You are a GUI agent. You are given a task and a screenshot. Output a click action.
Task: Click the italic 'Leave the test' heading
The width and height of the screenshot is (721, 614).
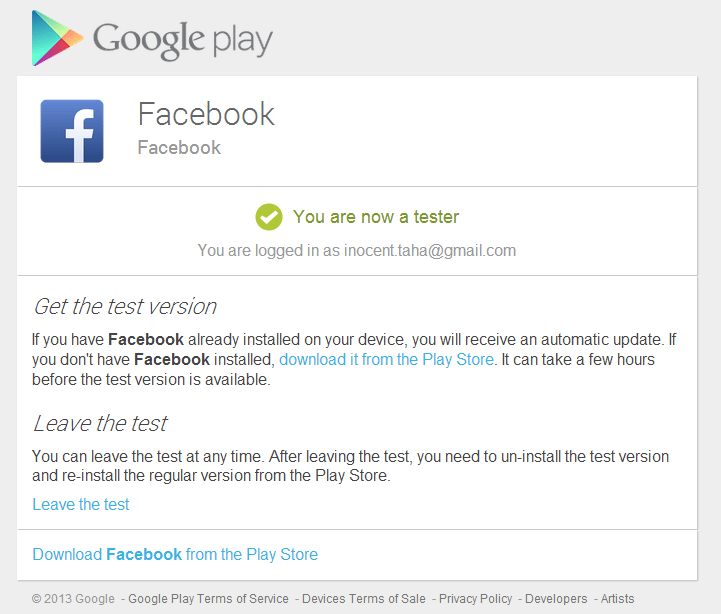point(100,423)
